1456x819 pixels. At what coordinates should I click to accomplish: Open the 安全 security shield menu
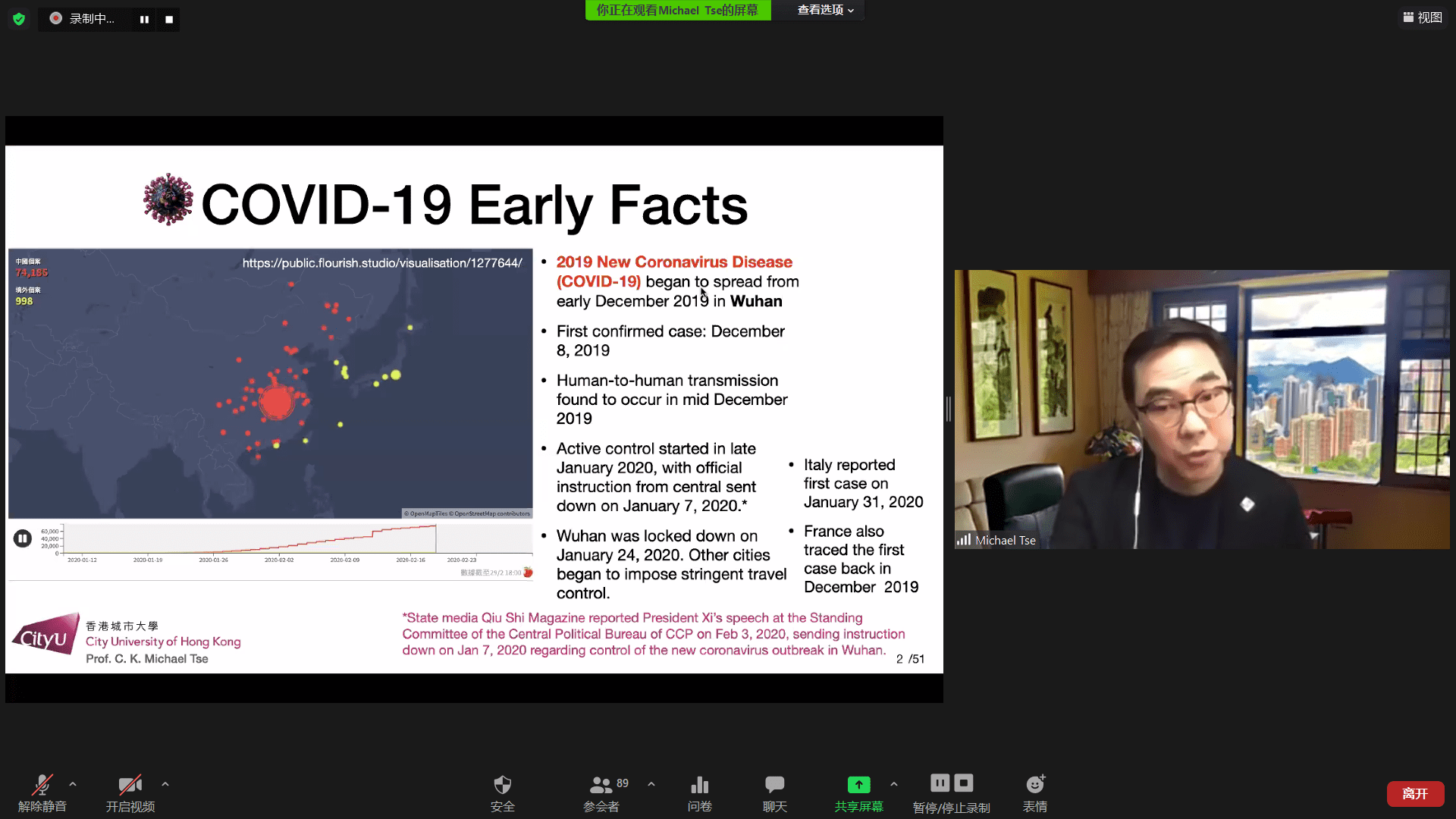click(x=502, y=792)
